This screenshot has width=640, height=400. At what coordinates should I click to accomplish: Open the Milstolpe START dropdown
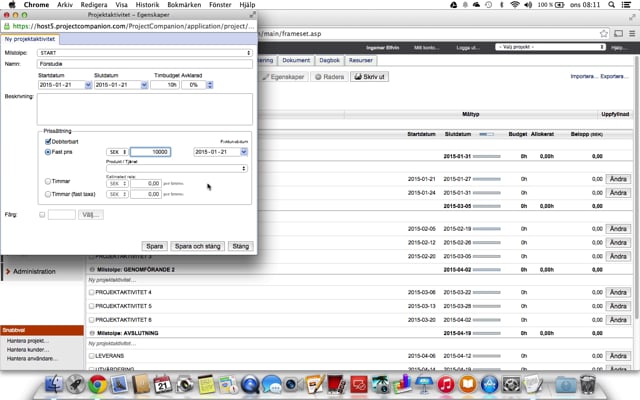[x=144, y=53]
